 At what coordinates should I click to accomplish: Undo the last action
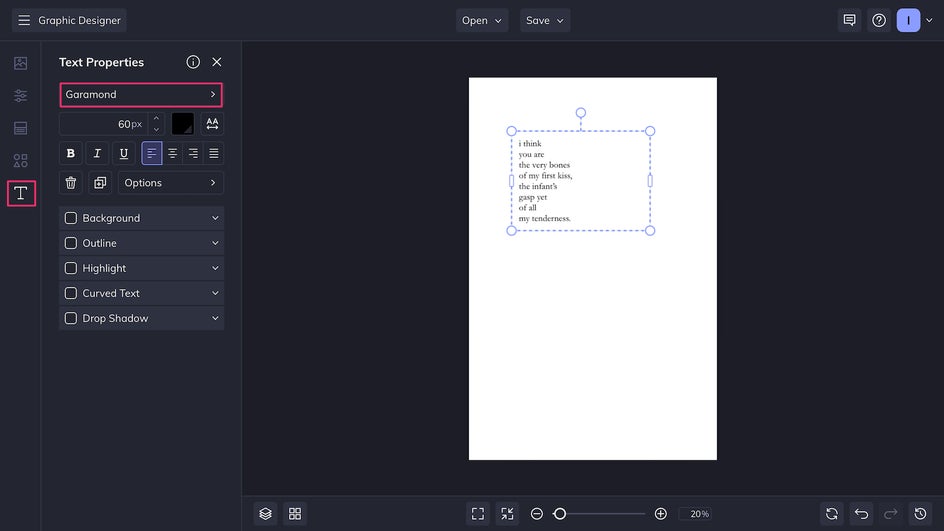pyautogui.click(x=861, y=514)
